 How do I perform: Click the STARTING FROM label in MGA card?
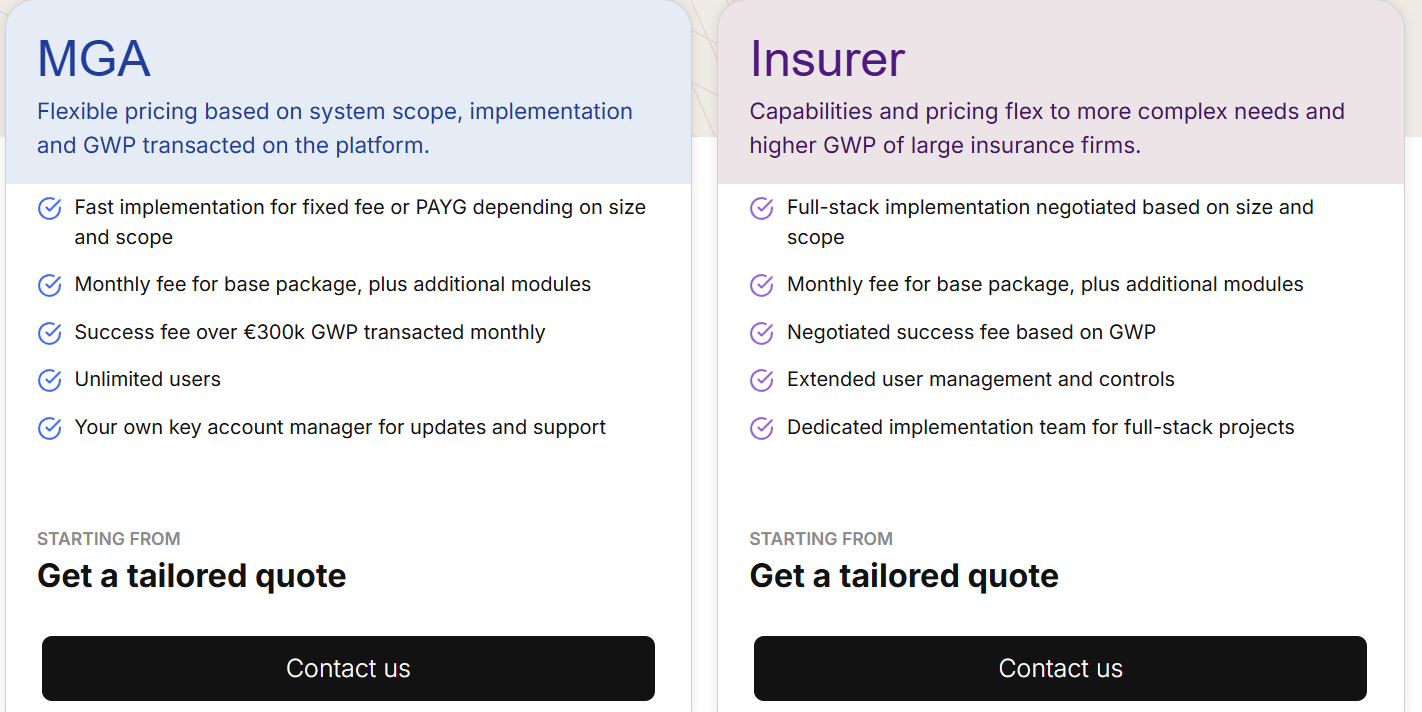tap(108, 538)
